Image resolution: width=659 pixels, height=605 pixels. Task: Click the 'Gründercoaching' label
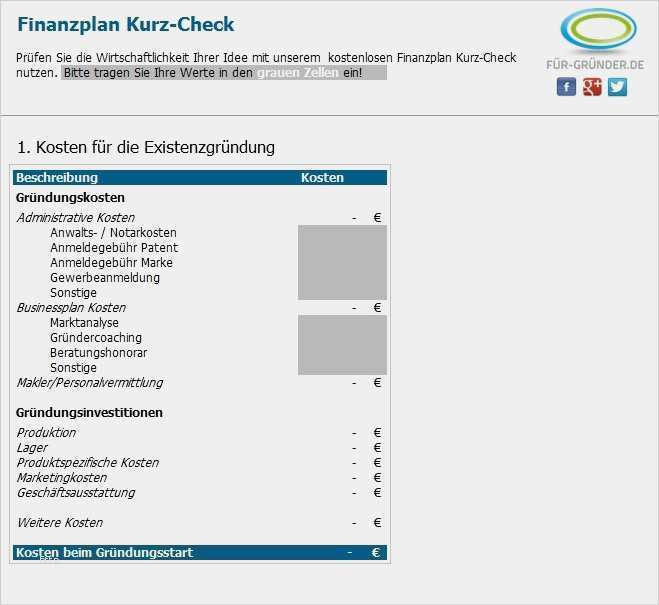point(96,338)
